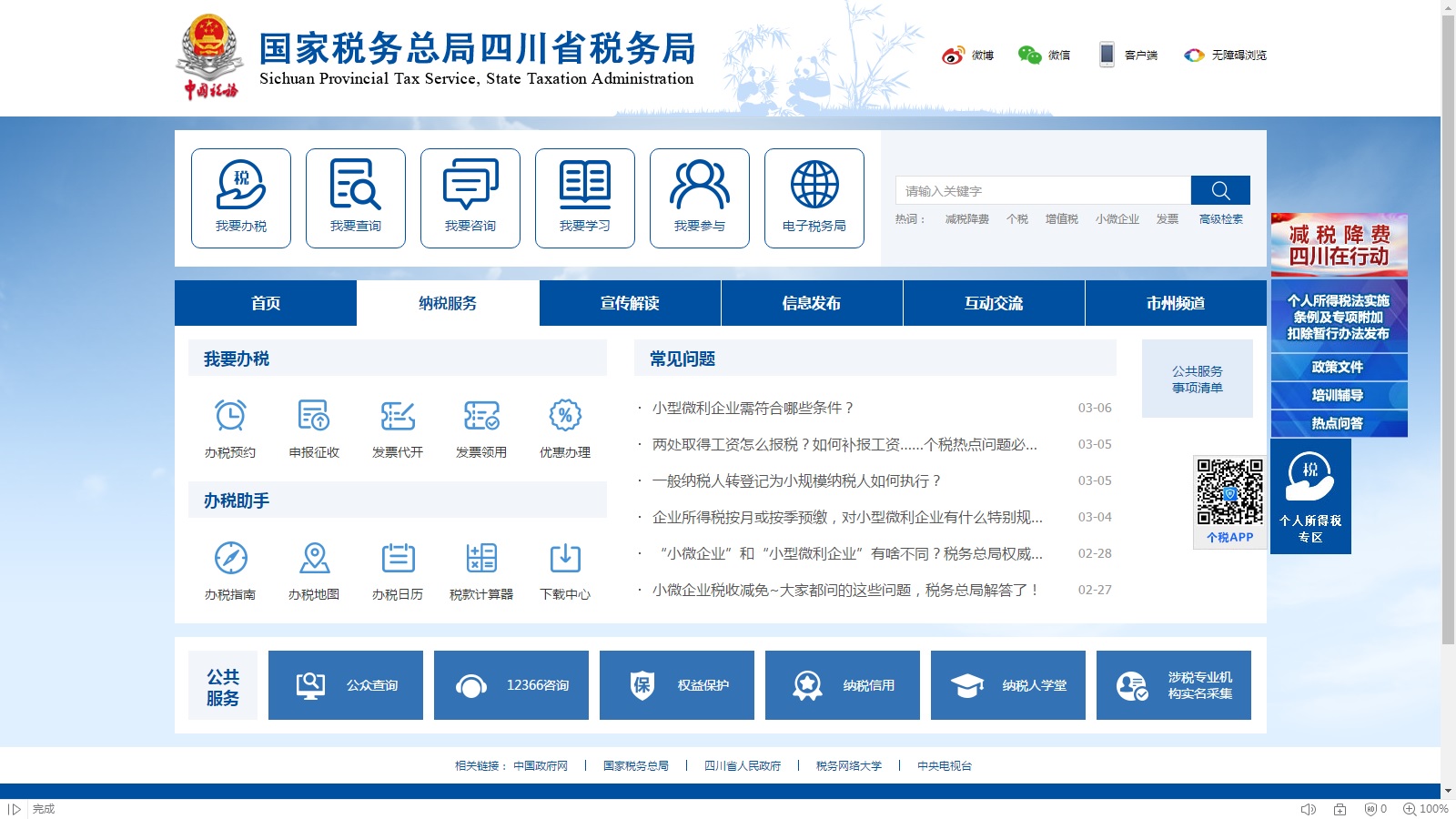Viewport: 1456px width, 819px height.
Task: Open 公共服务事项清单 box
Action: tap(1198, 379)
